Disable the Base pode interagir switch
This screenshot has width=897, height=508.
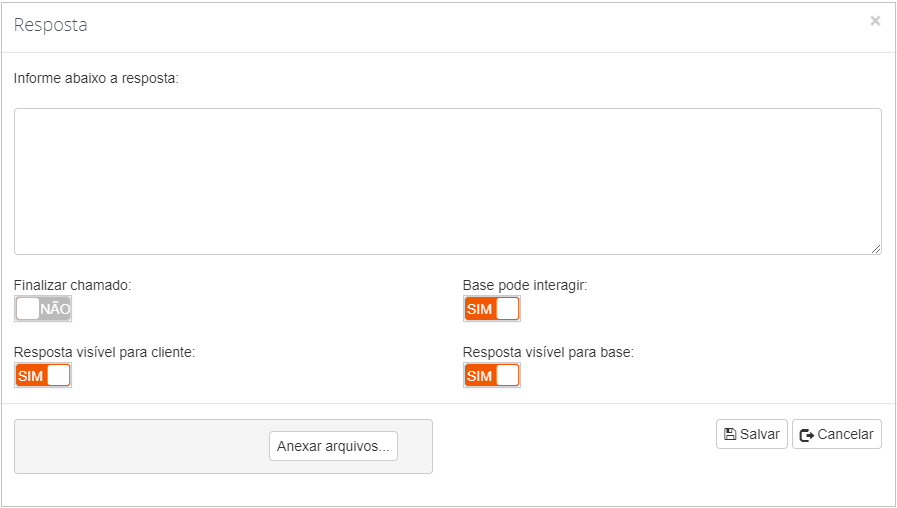point(492,309)
